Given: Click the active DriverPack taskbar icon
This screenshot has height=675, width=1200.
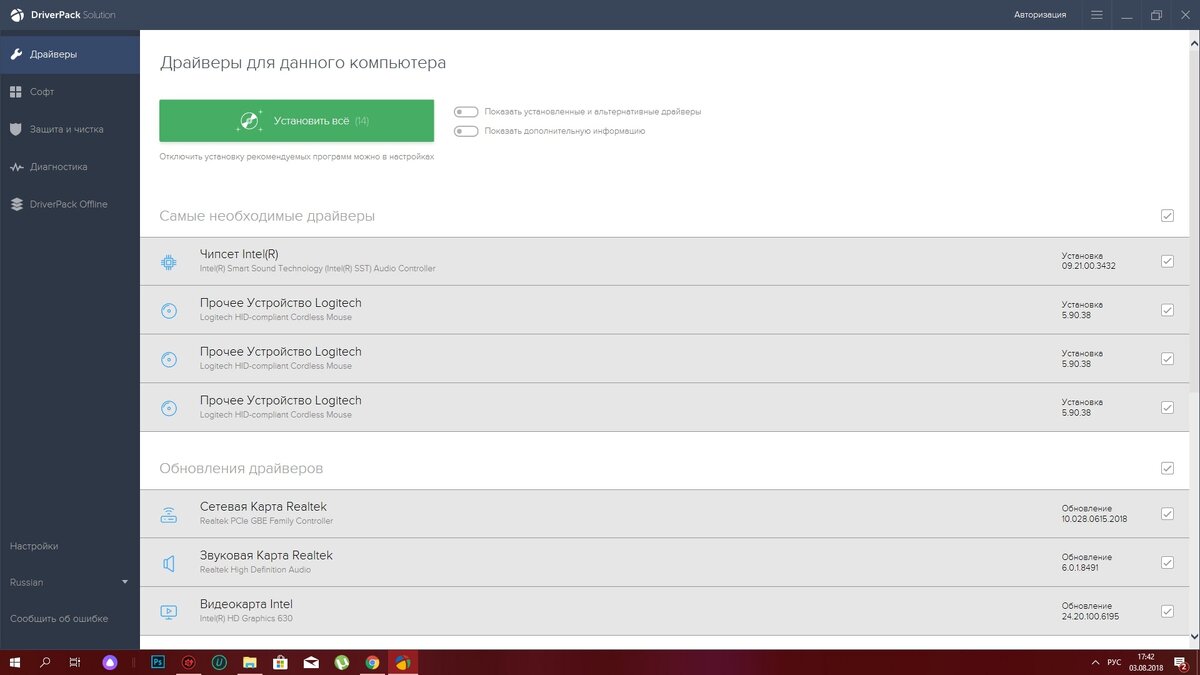Looking at the screenshot, I should 403,662.
